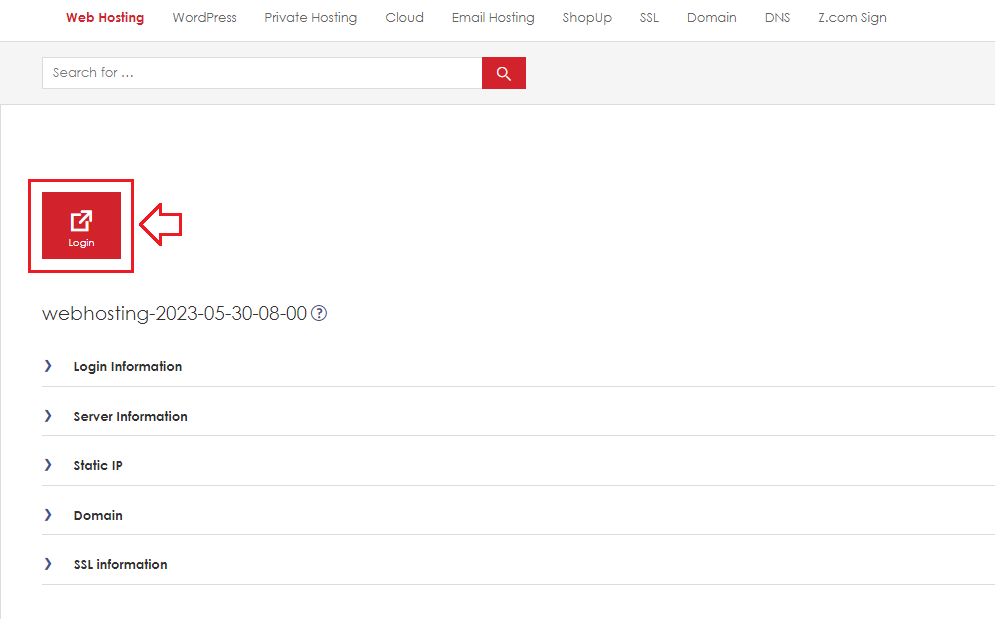Go to the DNS tab
Screen dimensions: 995x619
coord(777,18)
